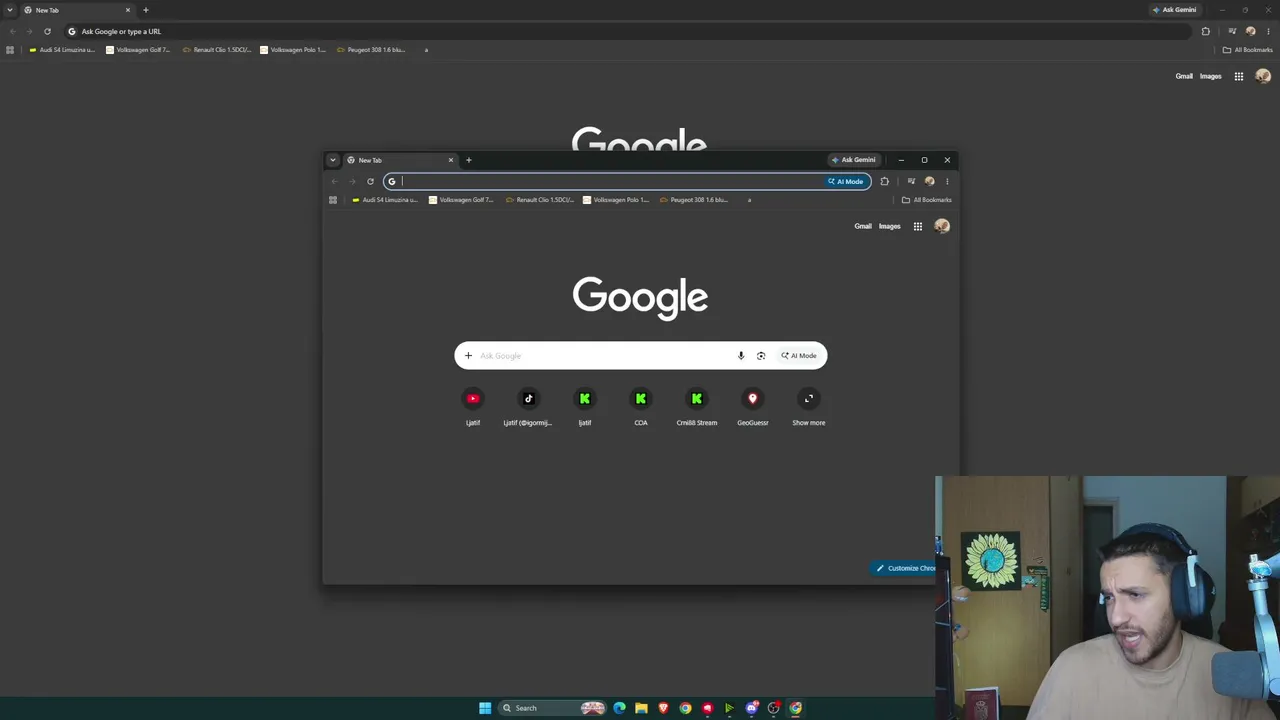Click the plus icon in the search box

click(468, 355)
